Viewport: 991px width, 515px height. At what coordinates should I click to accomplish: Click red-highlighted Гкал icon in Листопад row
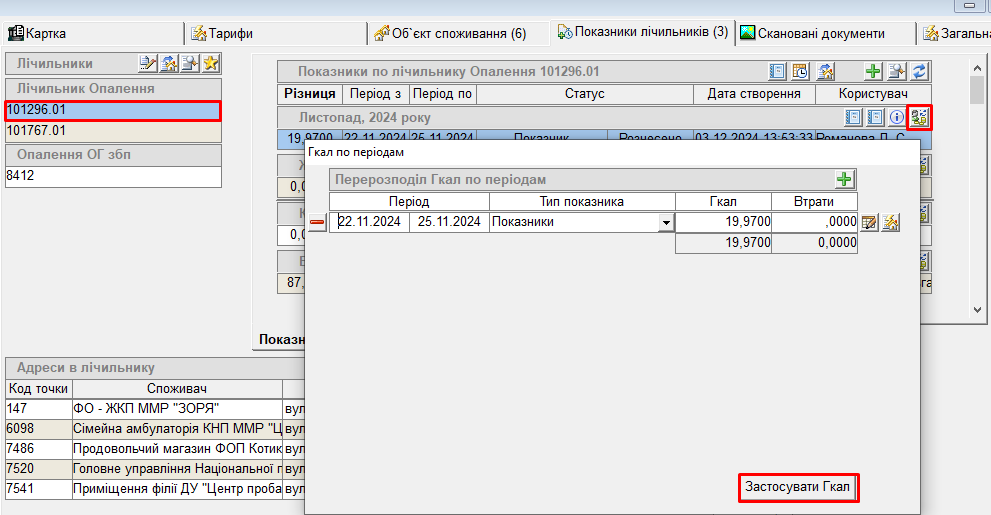tap(919, 117)
